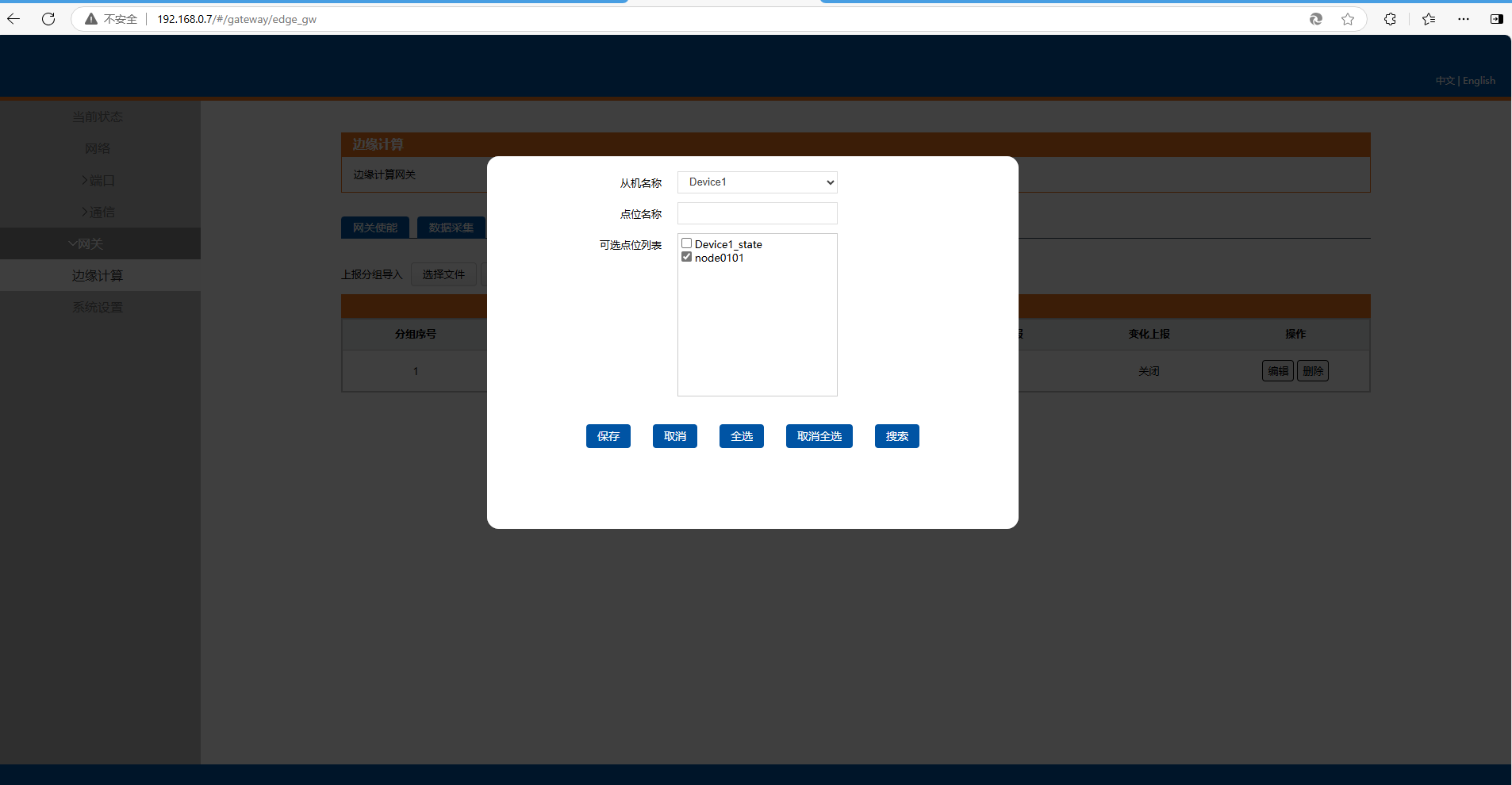This screenshot has width=1512, height=785.
Task: Tick the Device1_state checkbox
Action: 687,243
